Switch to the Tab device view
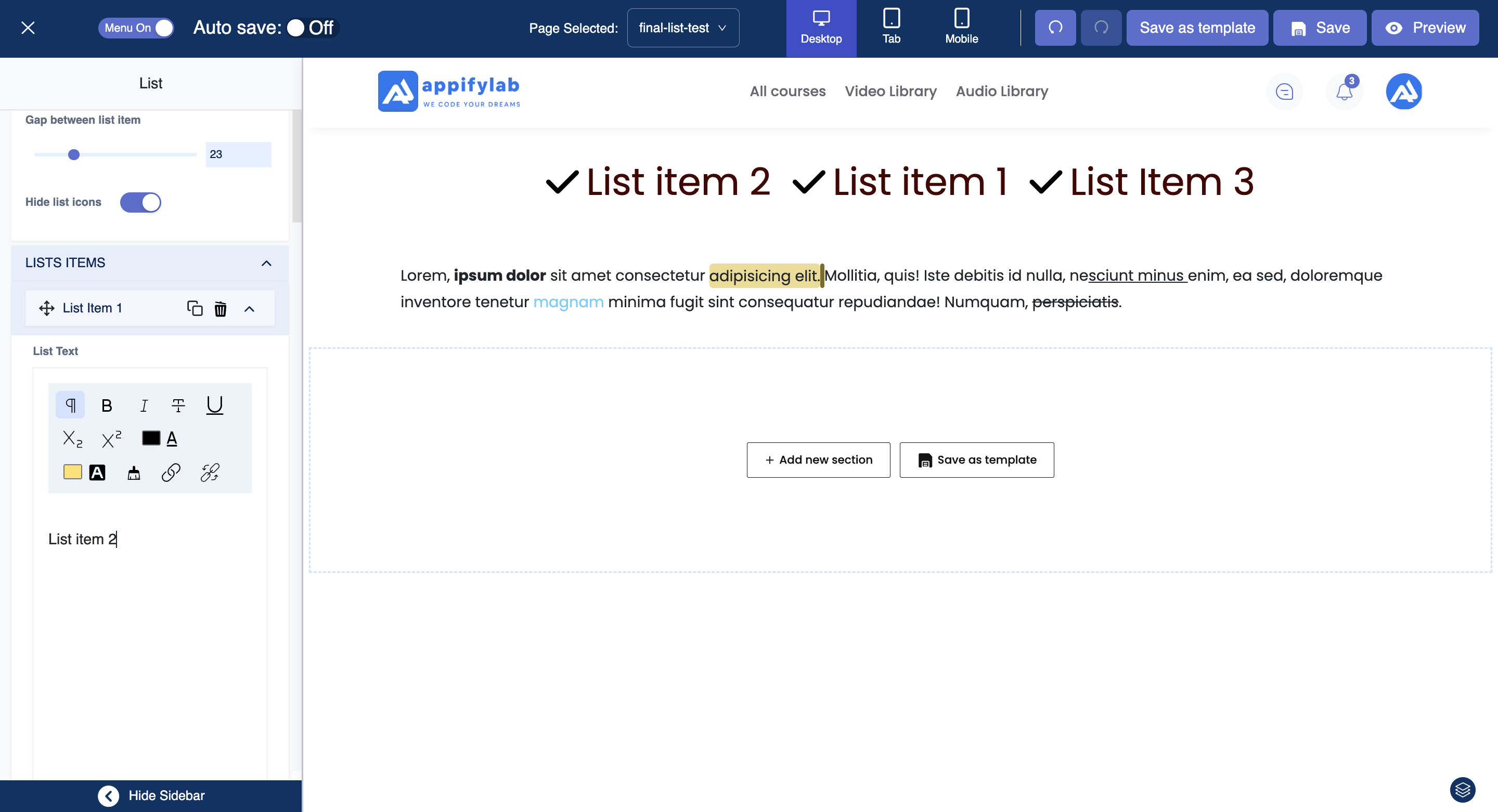Screen dimensions: 1498x812 891,27
